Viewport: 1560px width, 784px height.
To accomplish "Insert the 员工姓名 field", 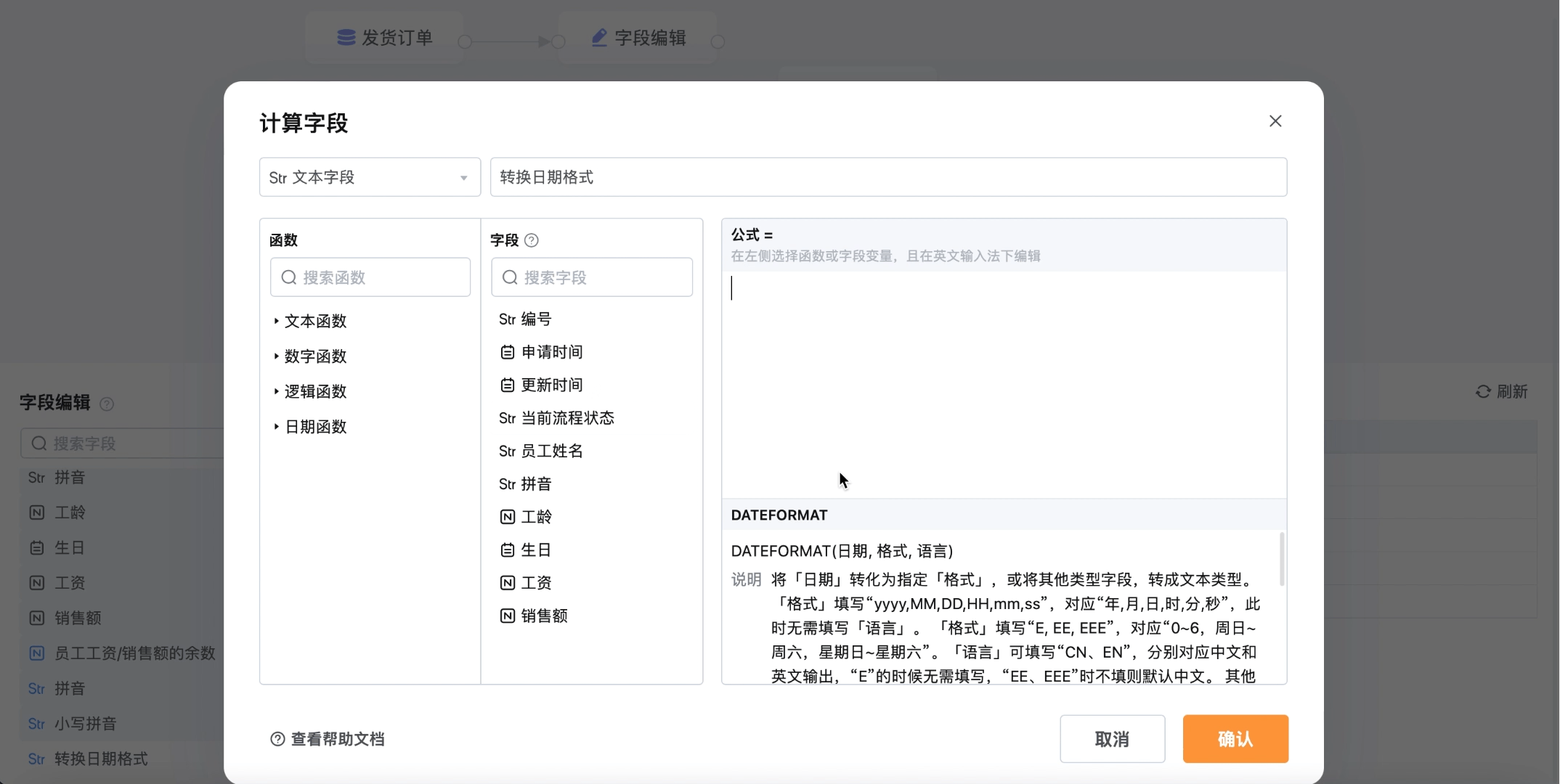I will (x=541, y=451).
